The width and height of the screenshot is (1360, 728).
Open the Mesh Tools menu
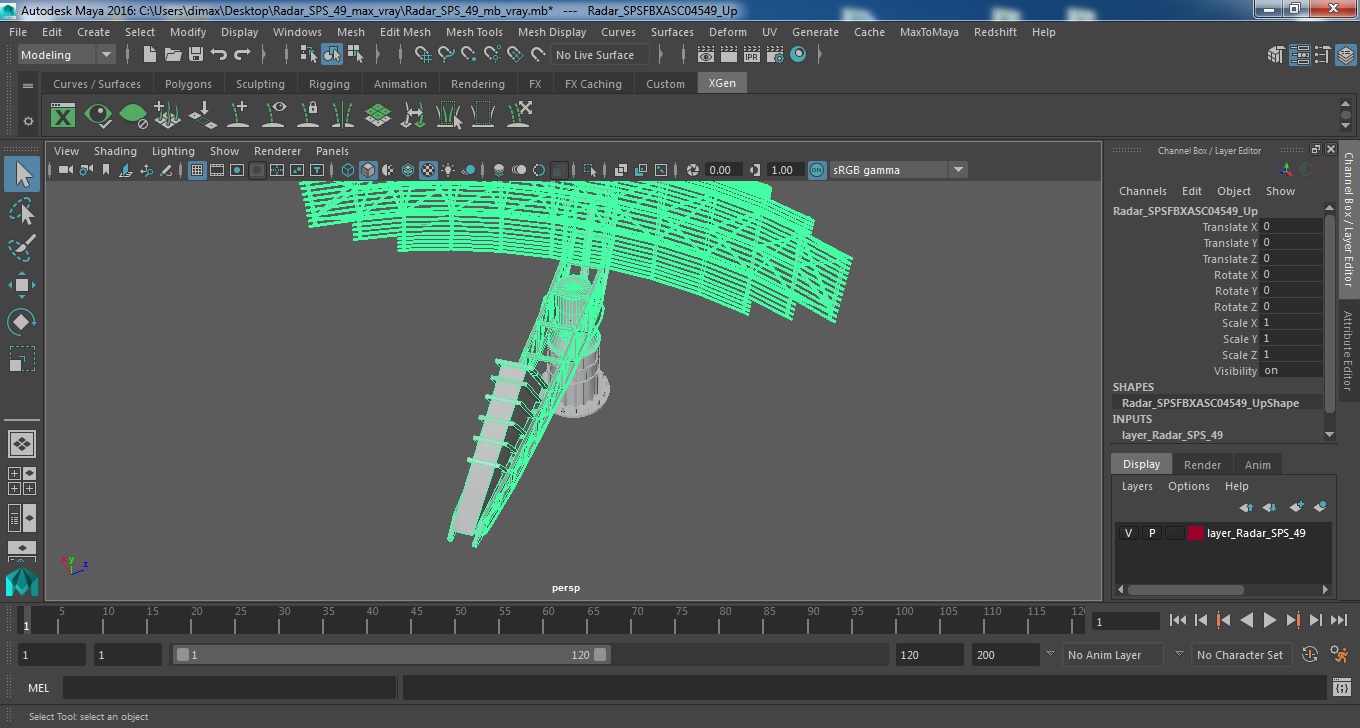click(x=474, y=32)
